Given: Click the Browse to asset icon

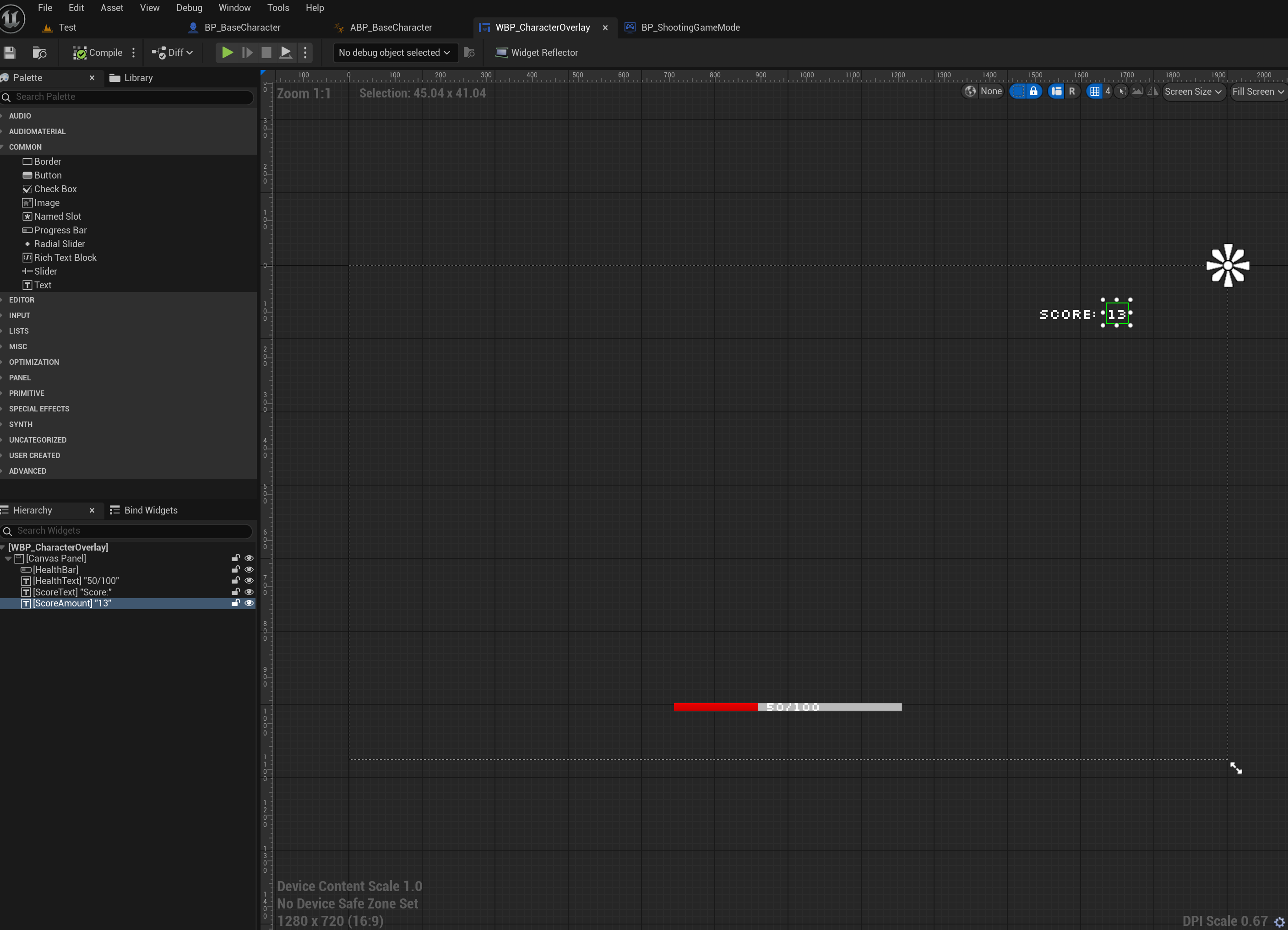Looking at the screenshot, I should pyautogui.click(x=39, y=52).
